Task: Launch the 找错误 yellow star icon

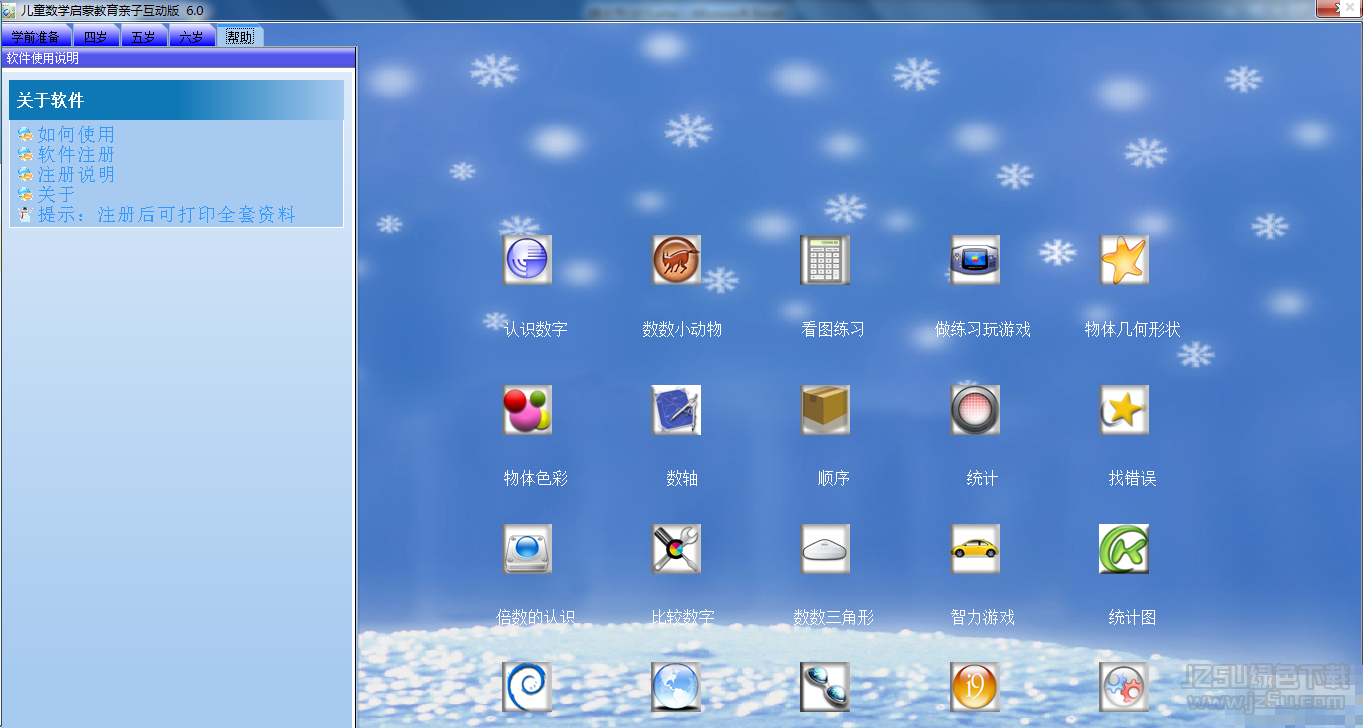Action: [x=1125, y=410]
